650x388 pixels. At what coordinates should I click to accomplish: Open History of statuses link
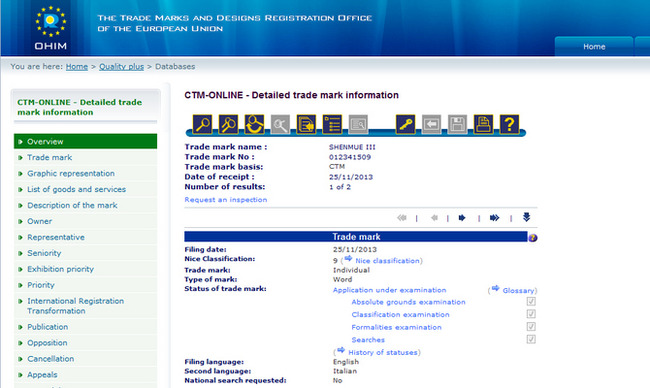tap(383, 352)
